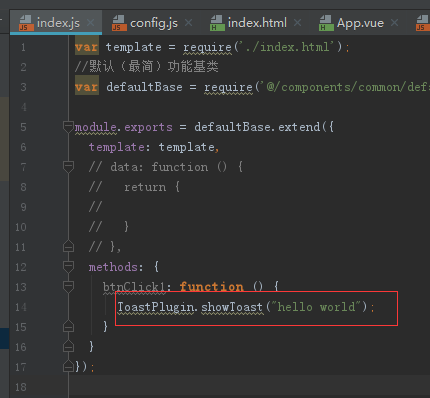Collapse the module.exports fold on line 5
Viewport: 430px width, 398px height.
[x=68, y=127]
